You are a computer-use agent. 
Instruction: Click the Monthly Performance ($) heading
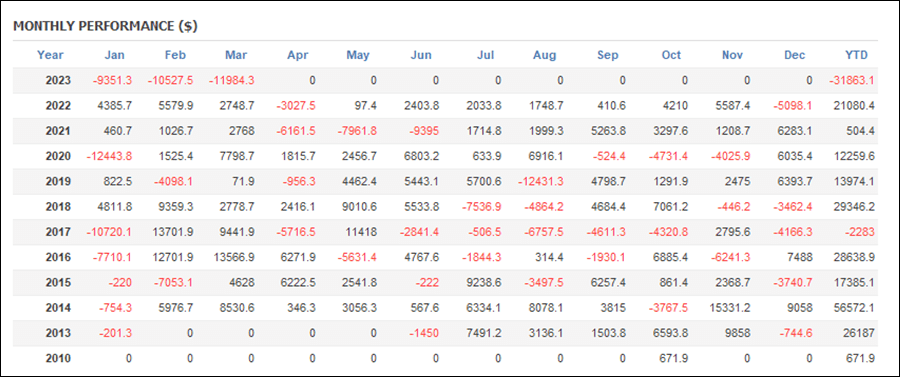pyautogui.click(x=105, y=27)
